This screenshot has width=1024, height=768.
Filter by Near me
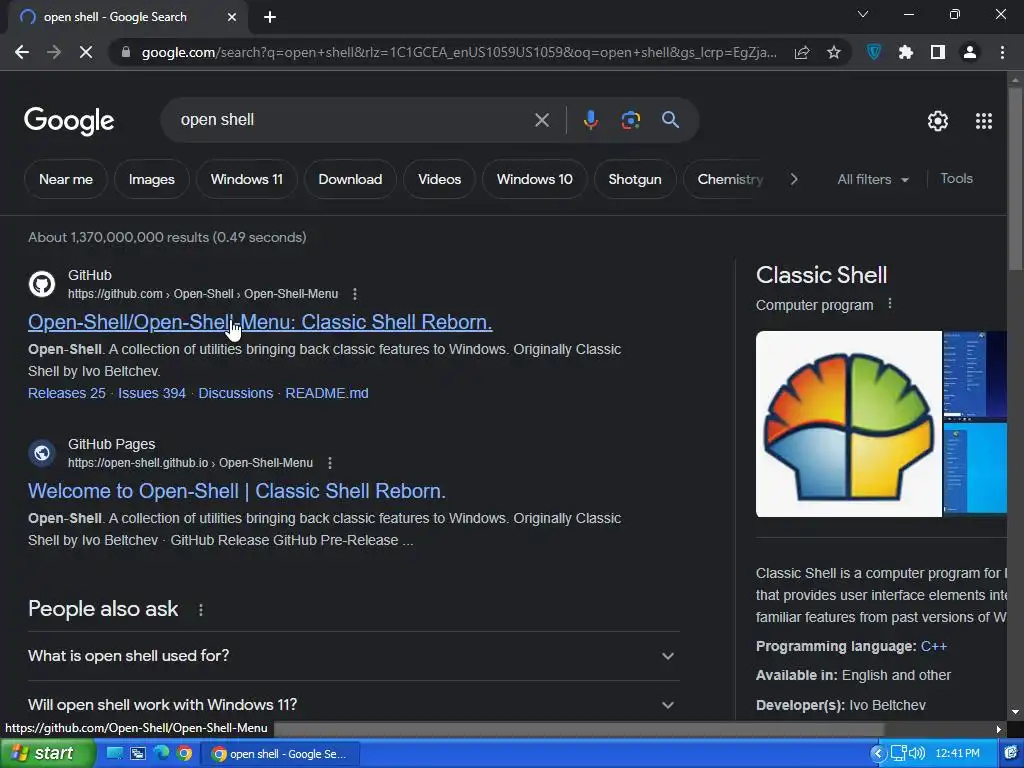65,179
